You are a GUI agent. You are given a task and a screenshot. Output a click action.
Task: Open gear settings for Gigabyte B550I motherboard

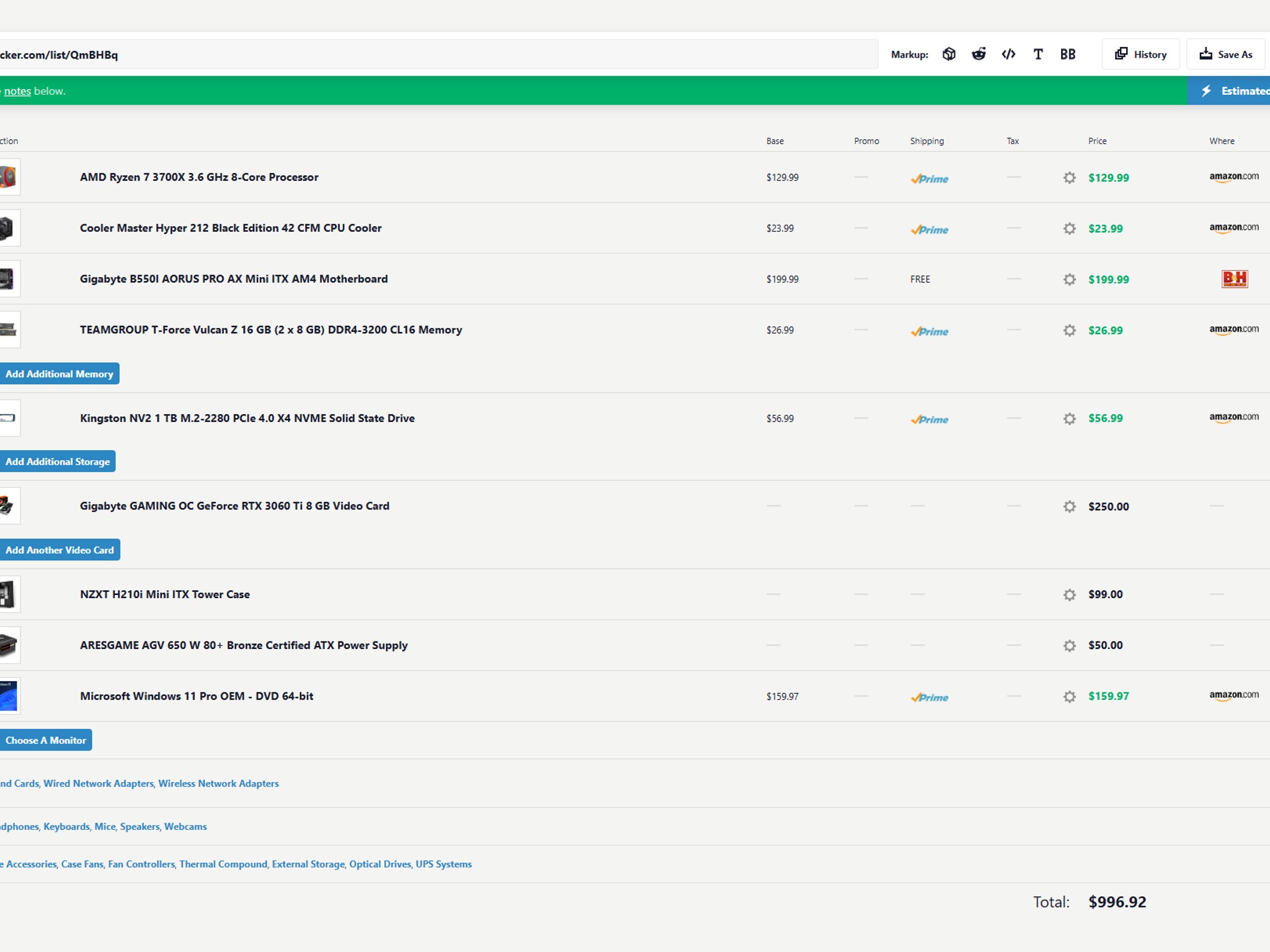pos(1069,280)
